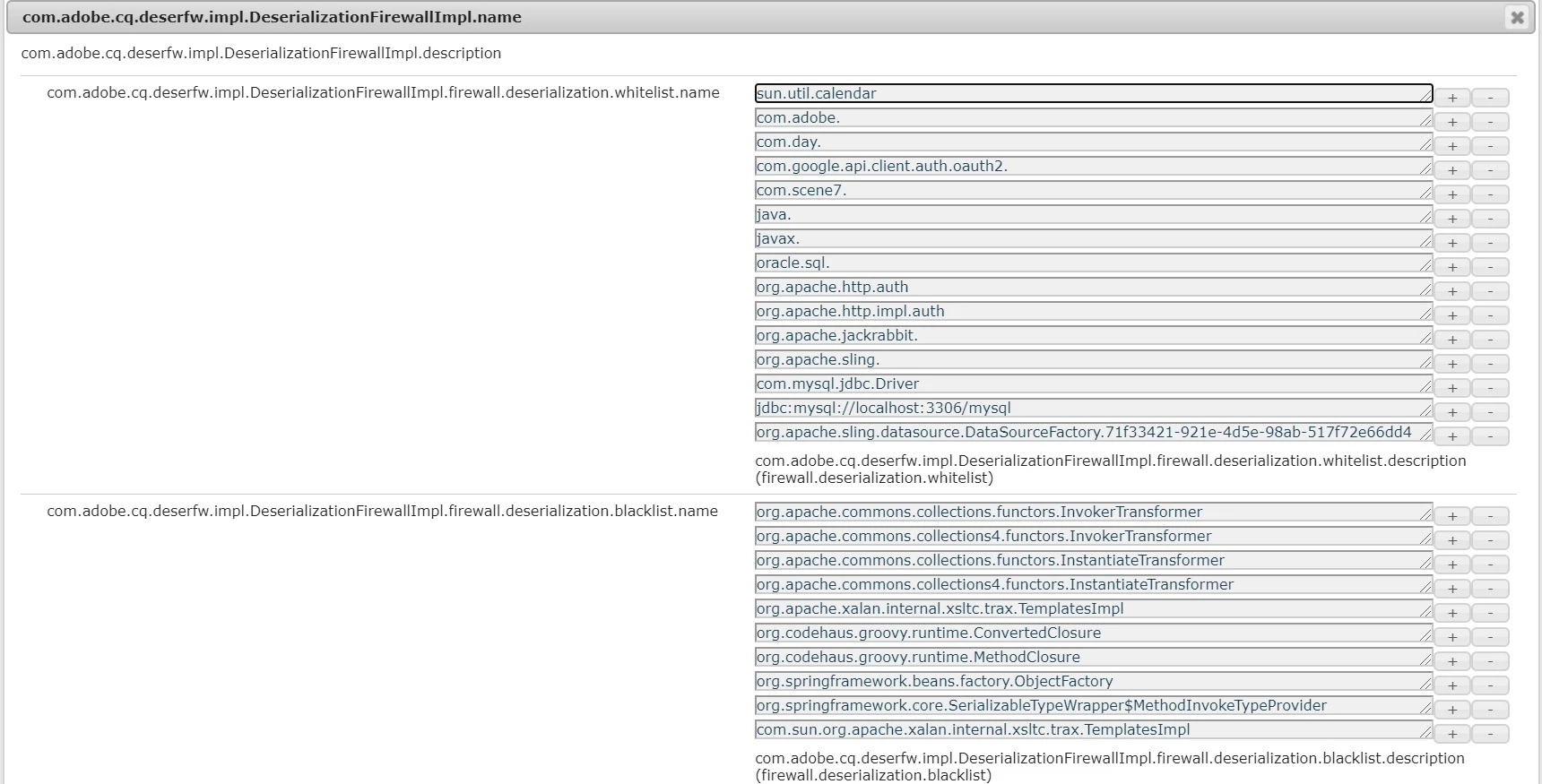The image size is (1542, 784).
Task: Select the firewall.deserialization.blacklist.name label
Action: click(x=382, y=511)
